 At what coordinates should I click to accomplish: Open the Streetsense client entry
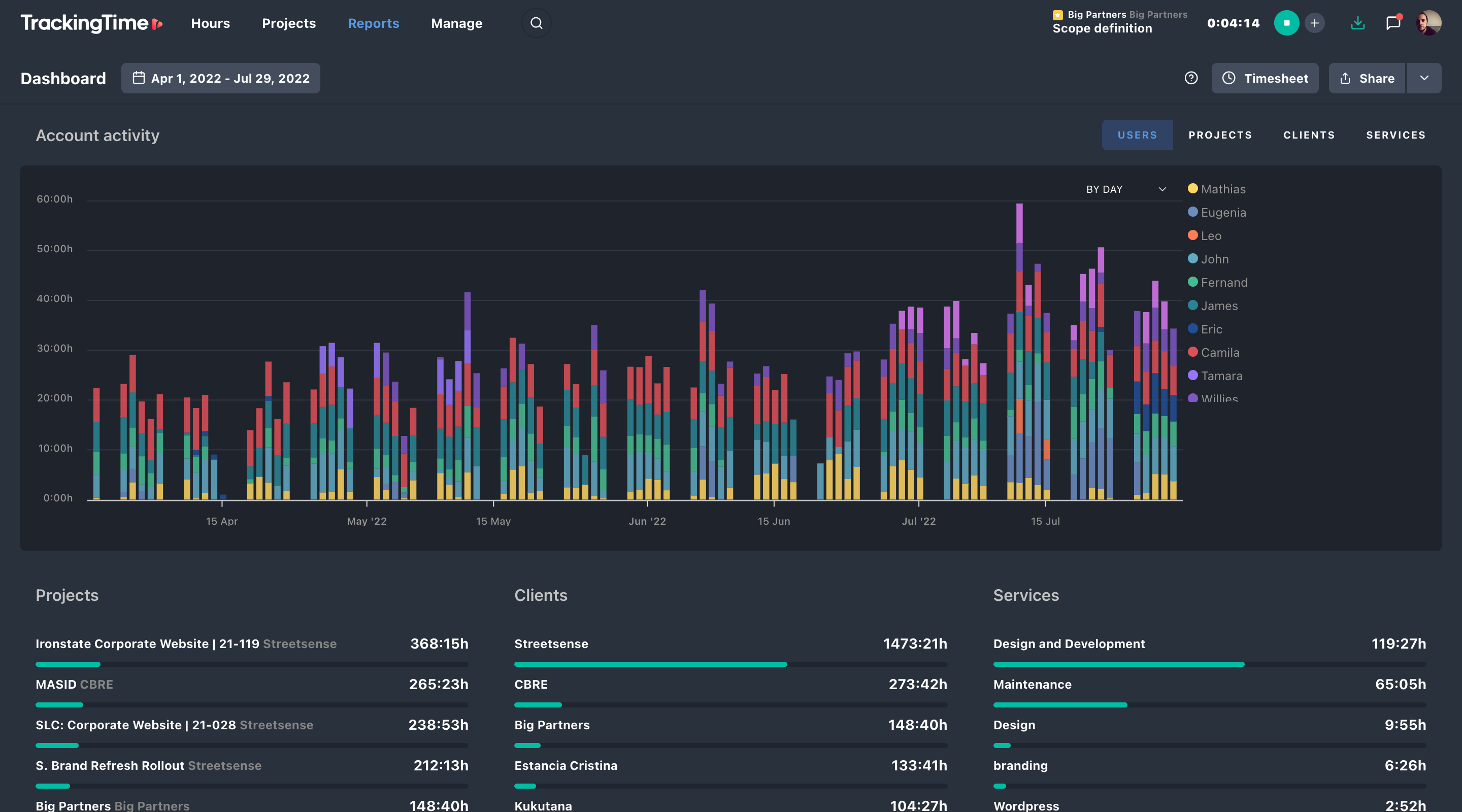(551, 644)
